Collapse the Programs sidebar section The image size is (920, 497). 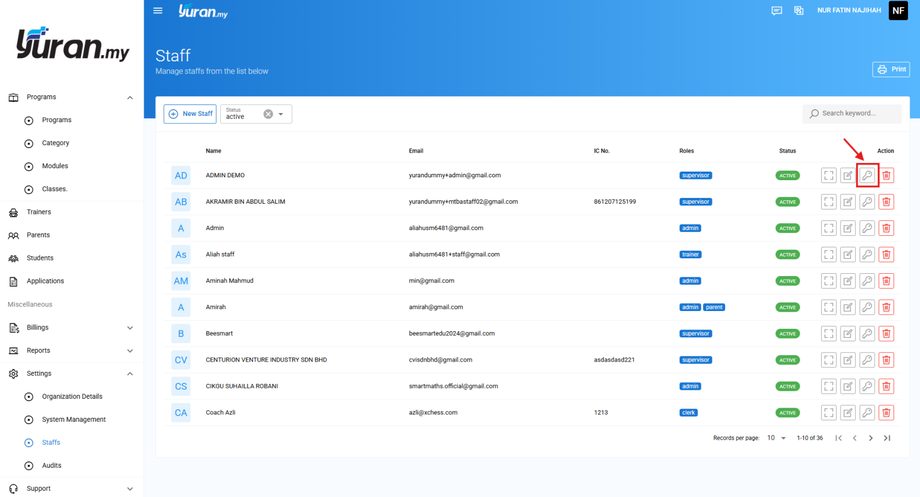70,97
